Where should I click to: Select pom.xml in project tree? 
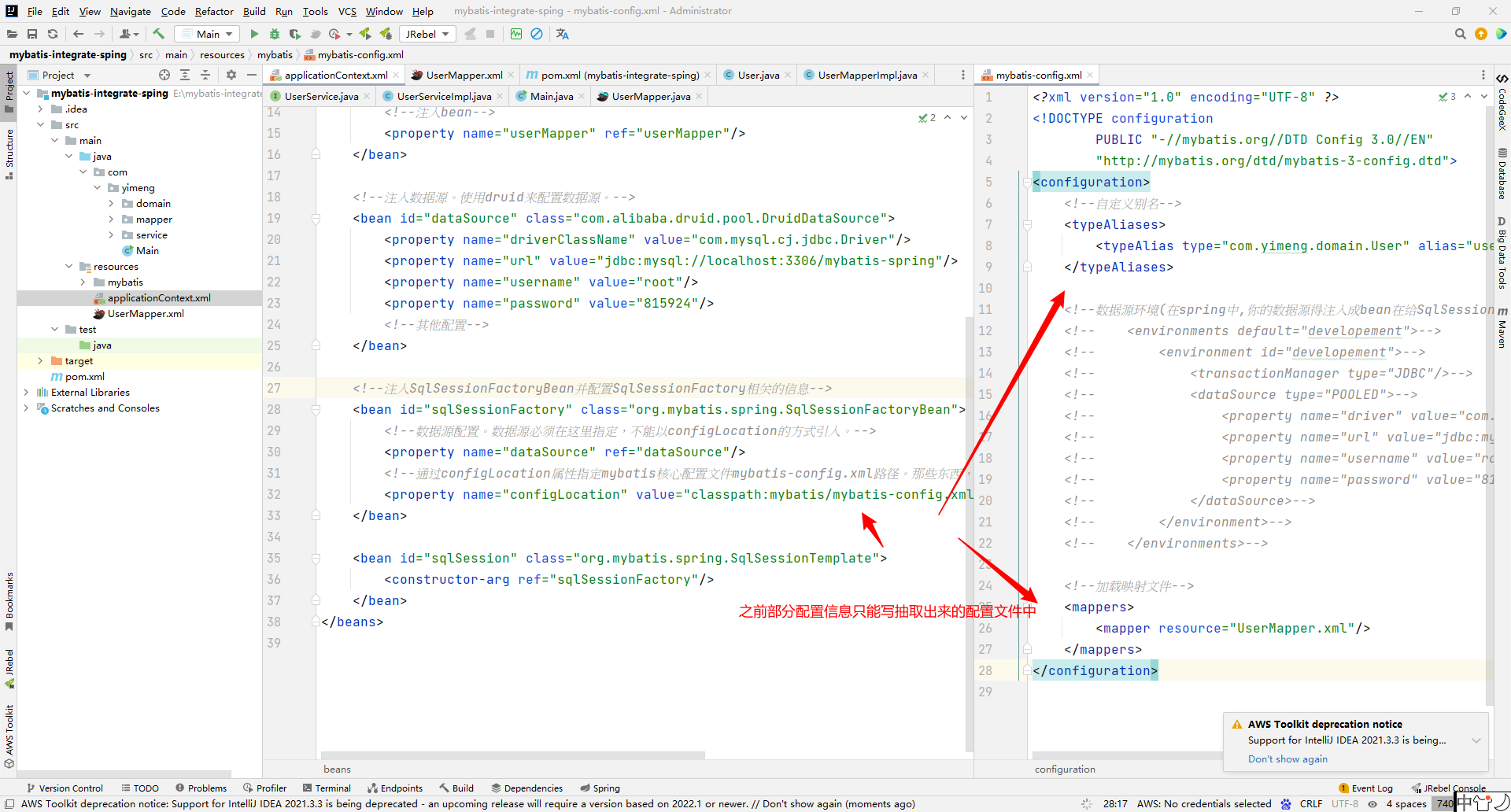coord(84,376)
